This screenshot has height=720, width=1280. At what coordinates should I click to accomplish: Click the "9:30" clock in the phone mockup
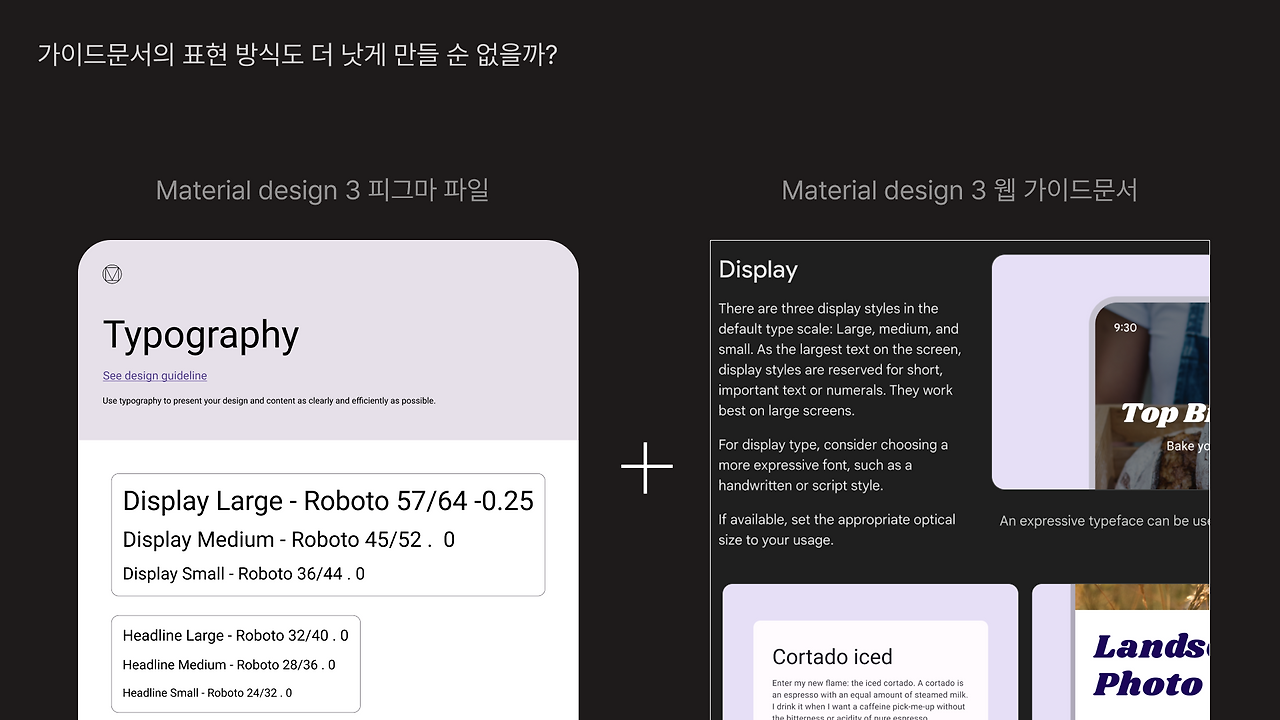(1125, 327)
